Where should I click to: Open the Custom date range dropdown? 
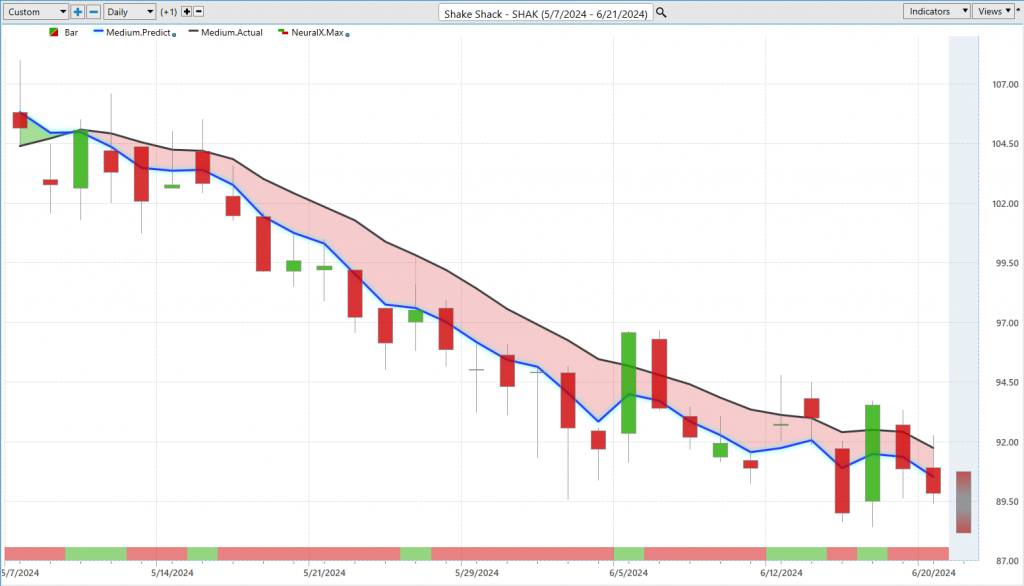36,11
